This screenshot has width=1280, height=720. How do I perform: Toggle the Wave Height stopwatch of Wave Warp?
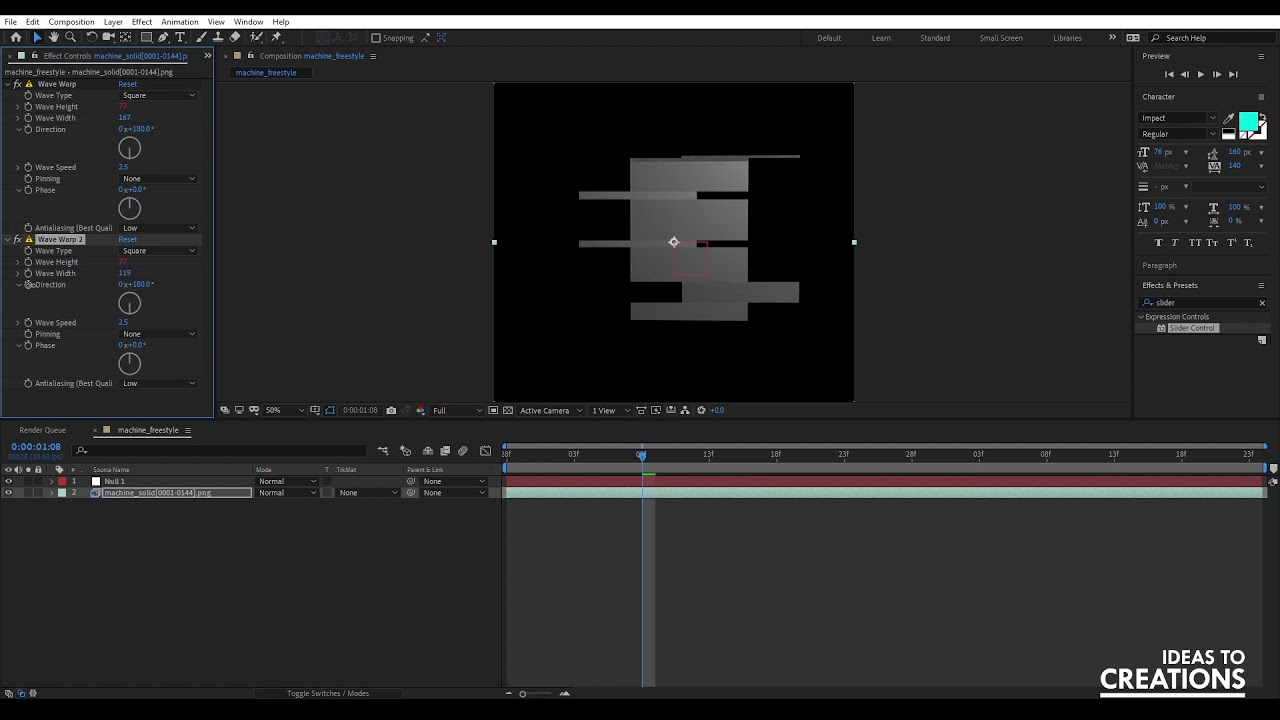tap(28, 107)
